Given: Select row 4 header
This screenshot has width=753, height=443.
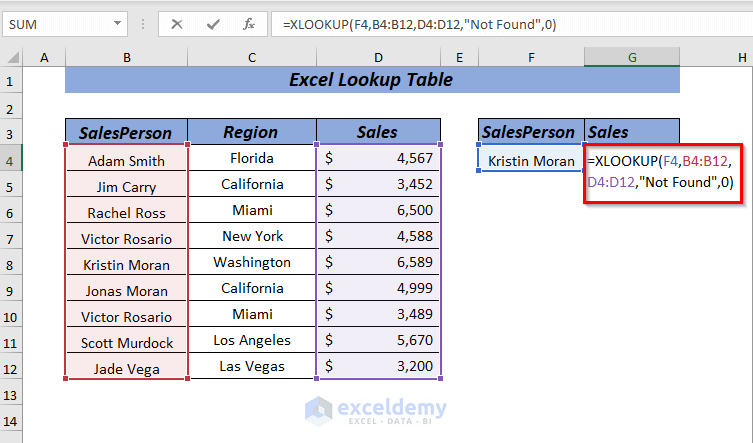Looking at the screenshot, I should (x=11, y=160).
